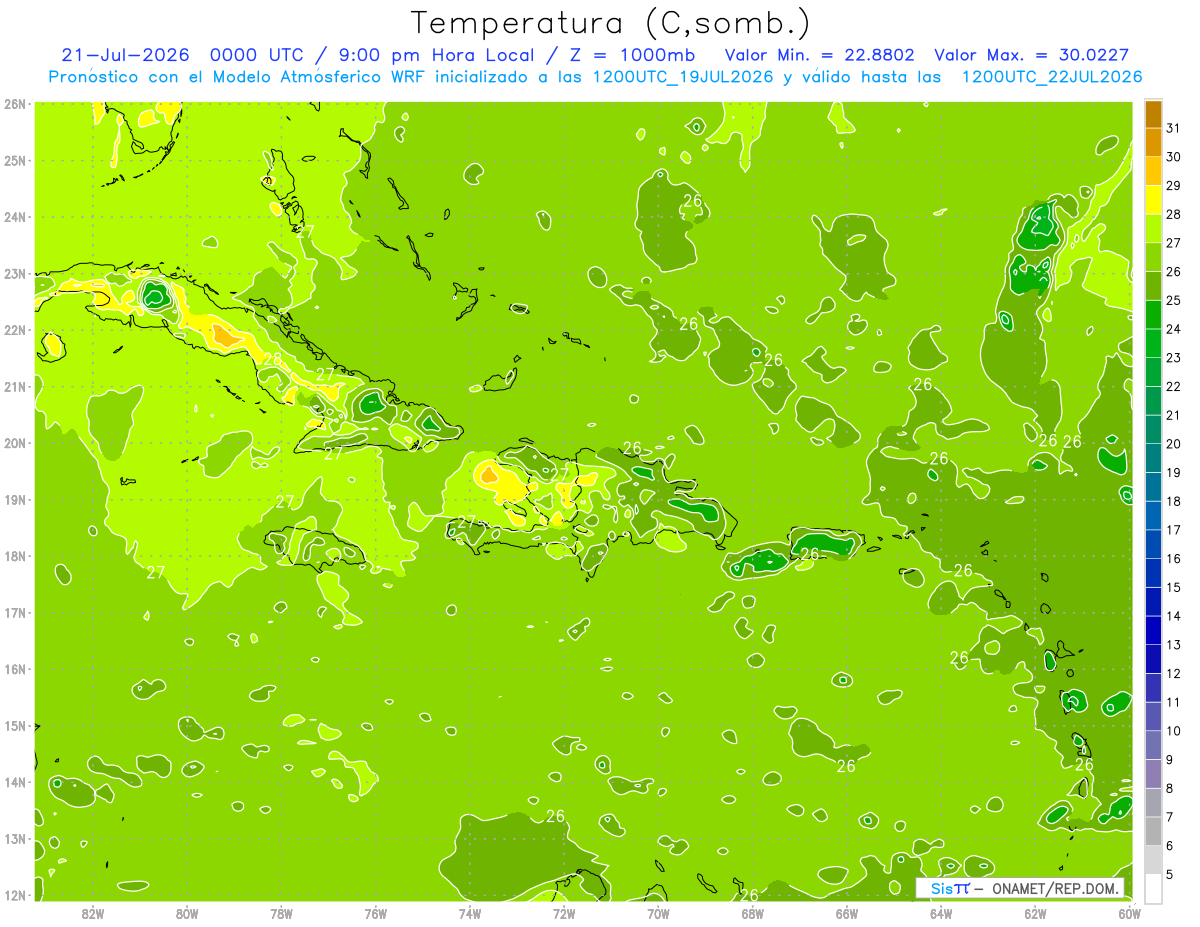Pick the colorbar swatch between 27 and 28
The width and height of the screenshot is (1200, 927).
click(x=1153, y=229)
